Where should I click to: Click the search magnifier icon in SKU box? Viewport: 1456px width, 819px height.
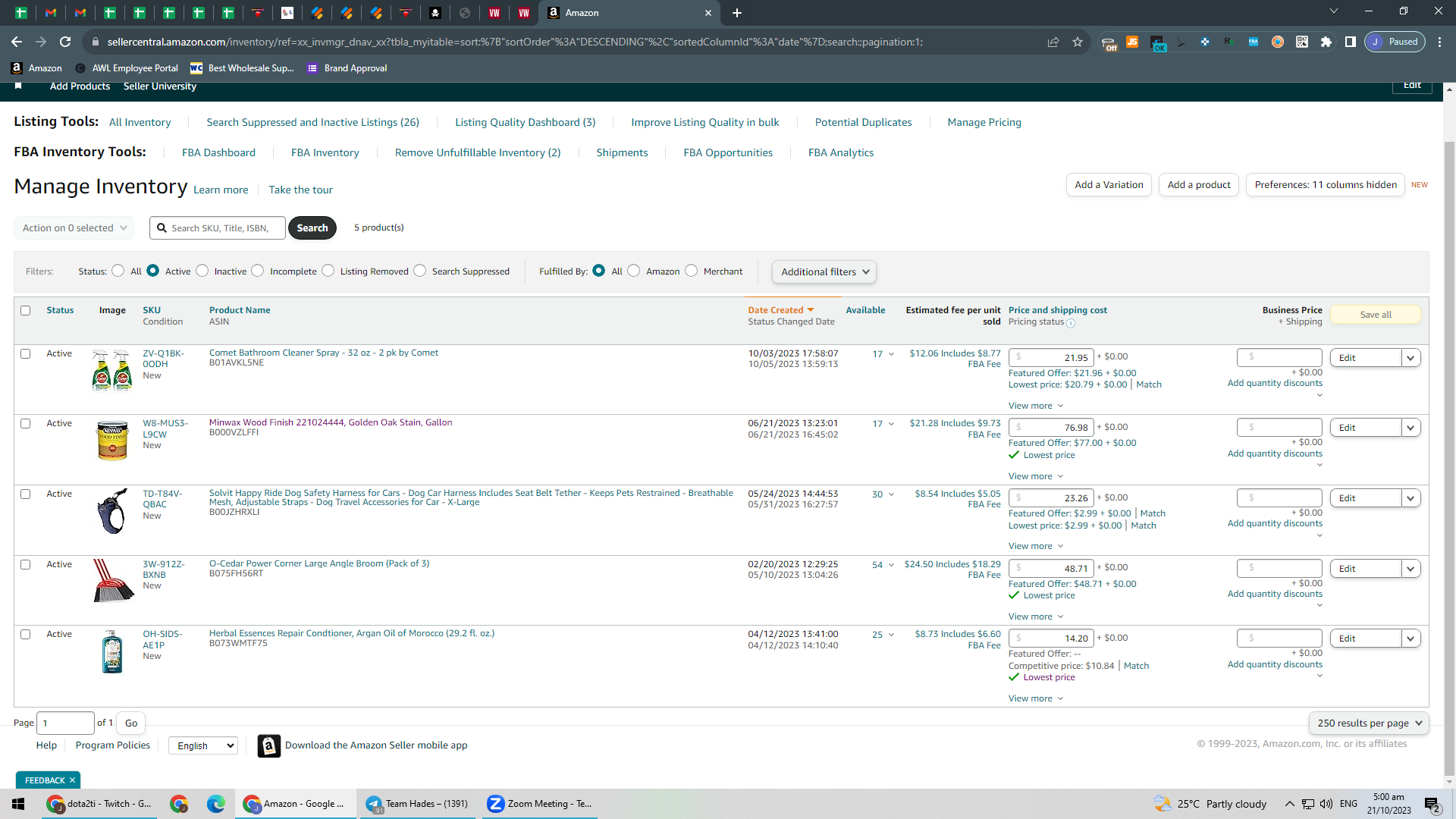point(162,227)
